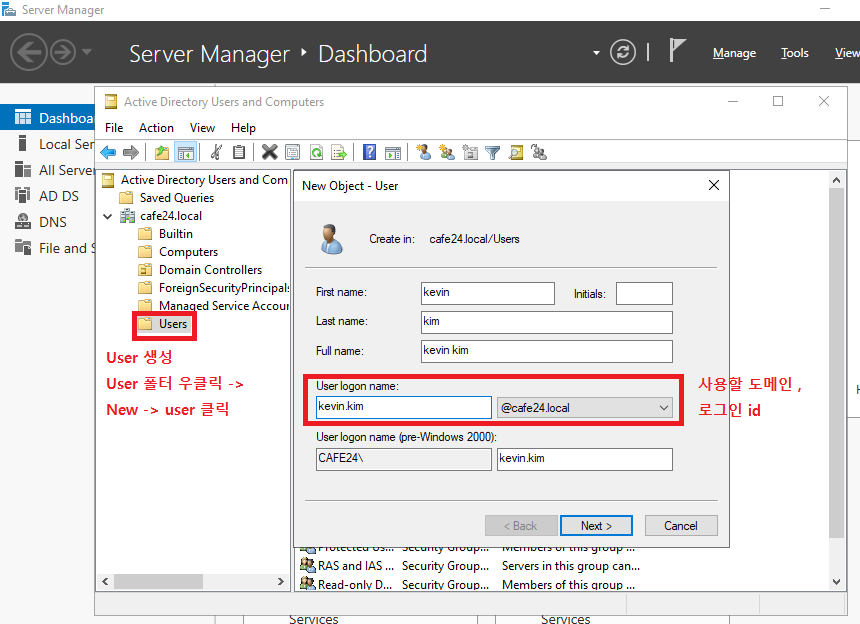Image resolution: width=860 pixels, height=624 pixels.
Task: Click the Initials field
Action: (644, 293)
